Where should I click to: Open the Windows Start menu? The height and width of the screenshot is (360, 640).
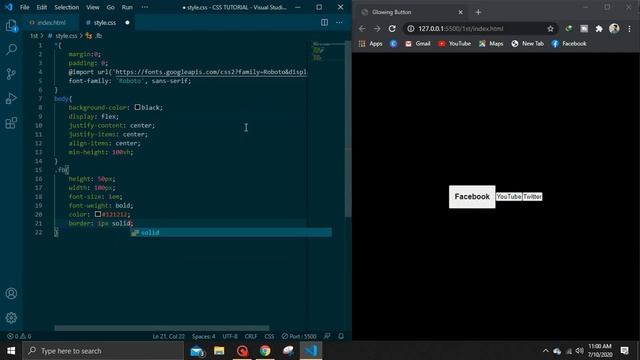click(x=11, y=351)
